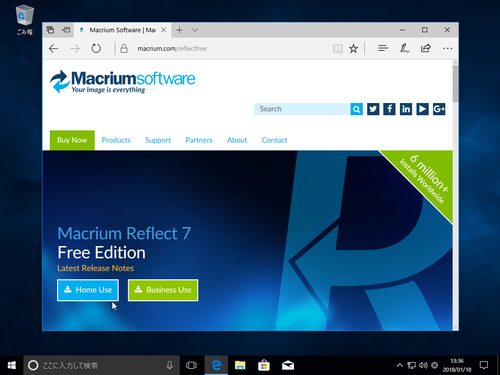Open the Support menu
The width and height of the screenshot is (500, 375).
coord(158,140)
